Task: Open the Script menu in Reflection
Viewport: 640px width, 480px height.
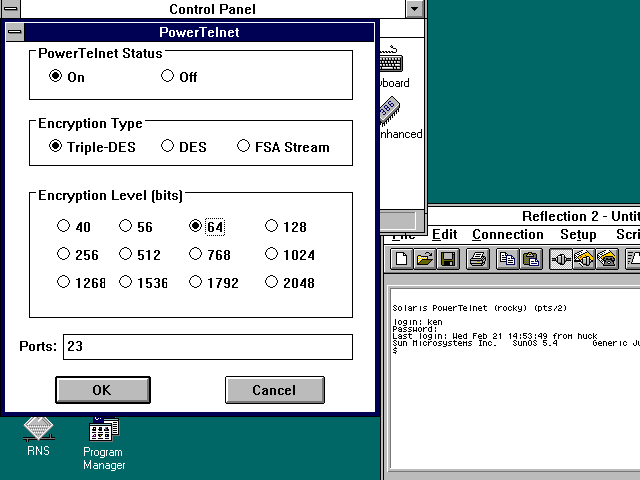Action: click(x=628, y=235)
